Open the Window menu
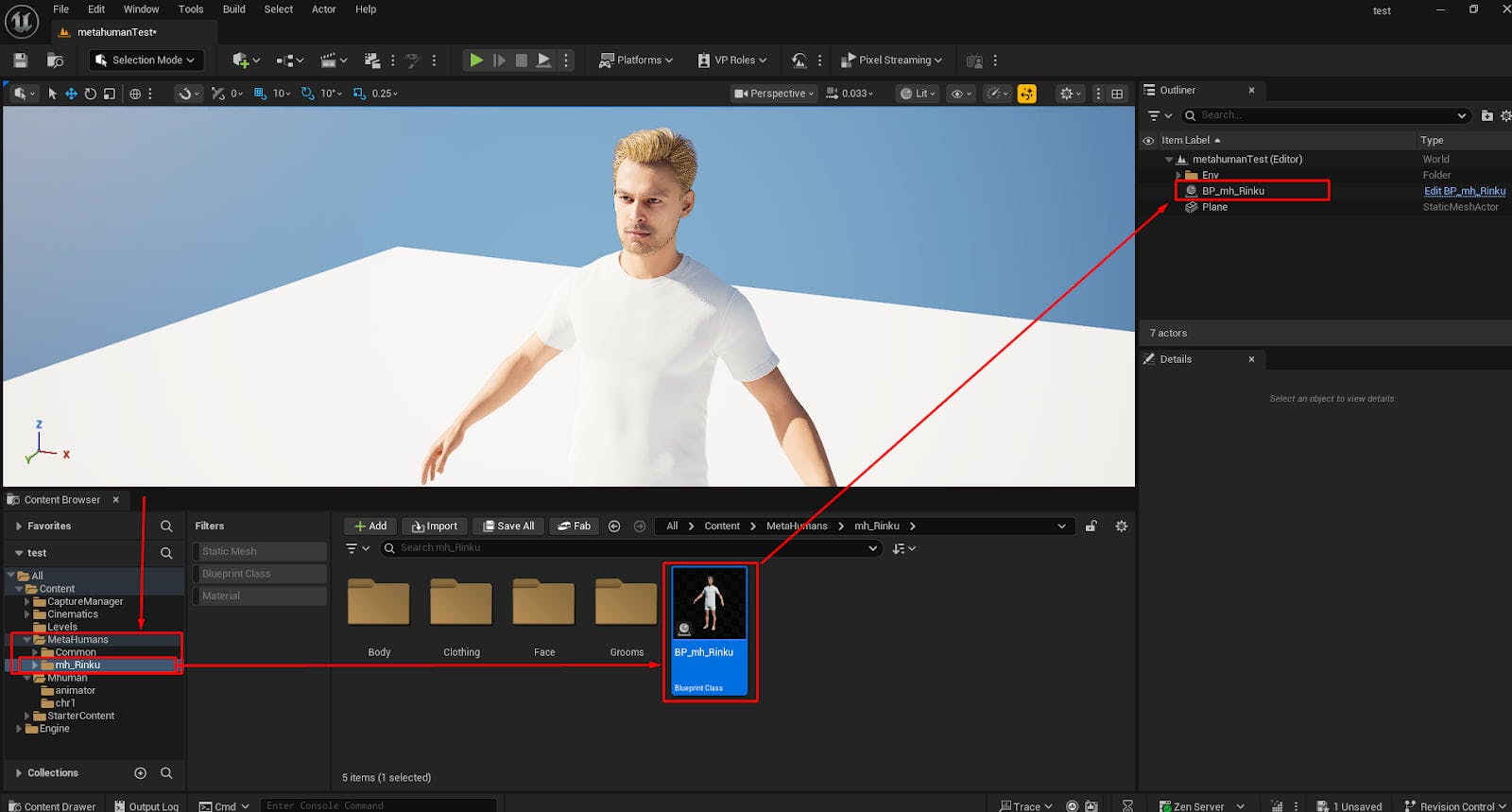Image resolution: width=1512 pixels, height=812 pixels. point(141,9)
